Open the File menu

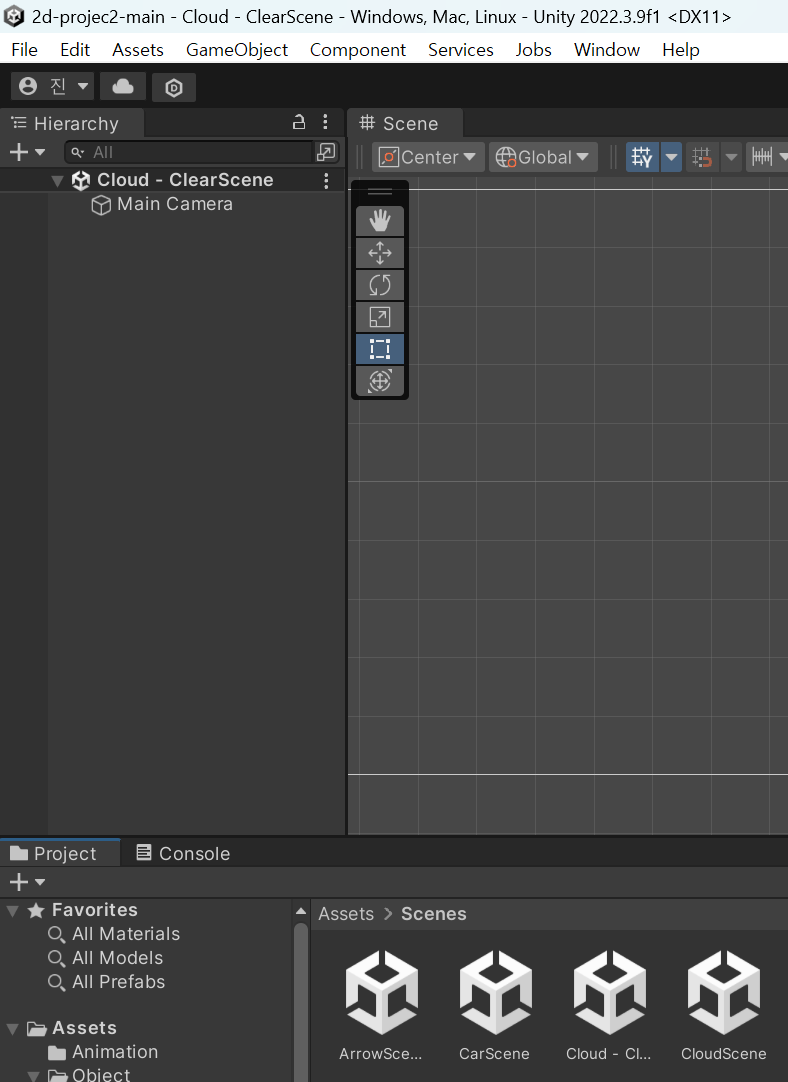(25, 50)
